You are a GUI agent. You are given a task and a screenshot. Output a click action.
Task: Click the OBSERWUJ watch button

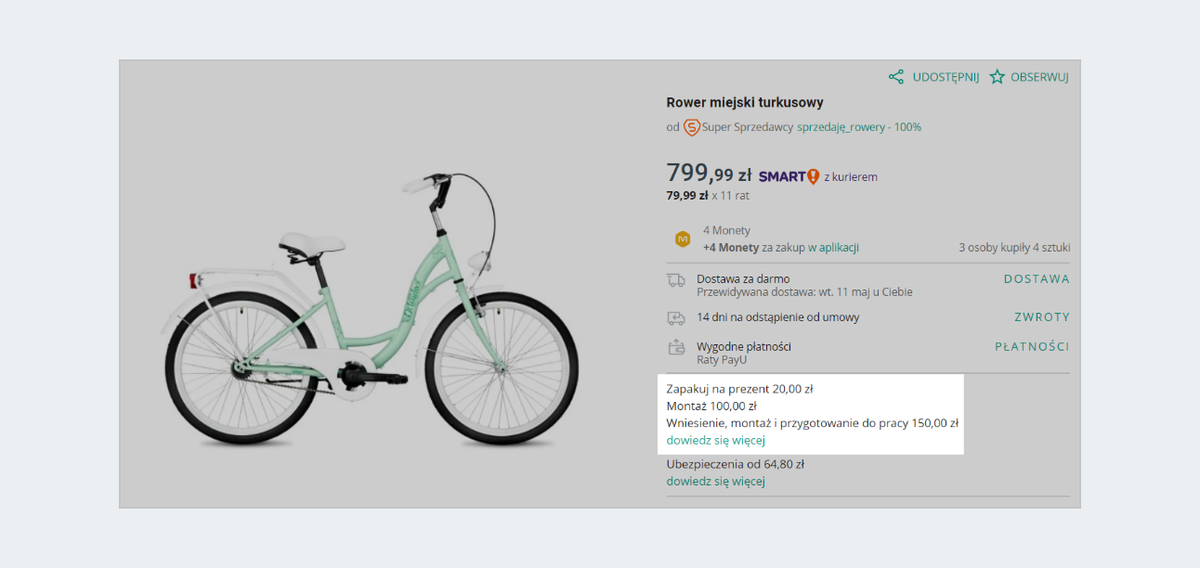(x=1039, y=77)
